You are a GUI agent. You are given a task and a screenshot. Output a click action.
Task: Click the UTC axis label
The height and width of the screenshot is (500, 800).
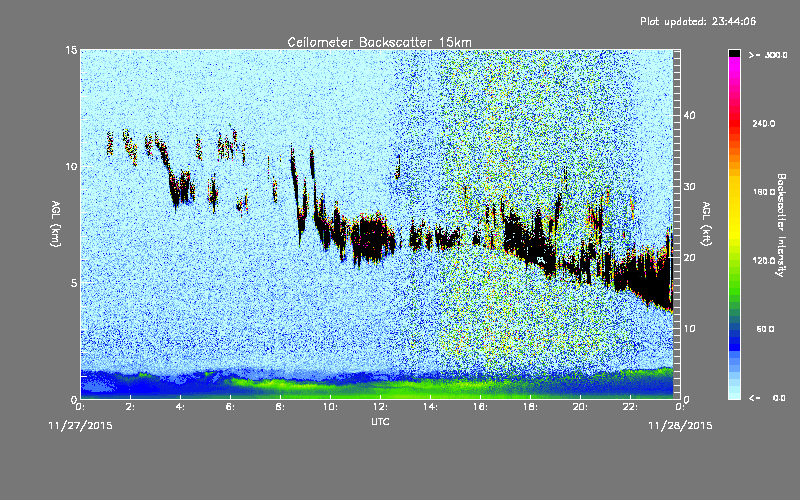tap(380, 421)
